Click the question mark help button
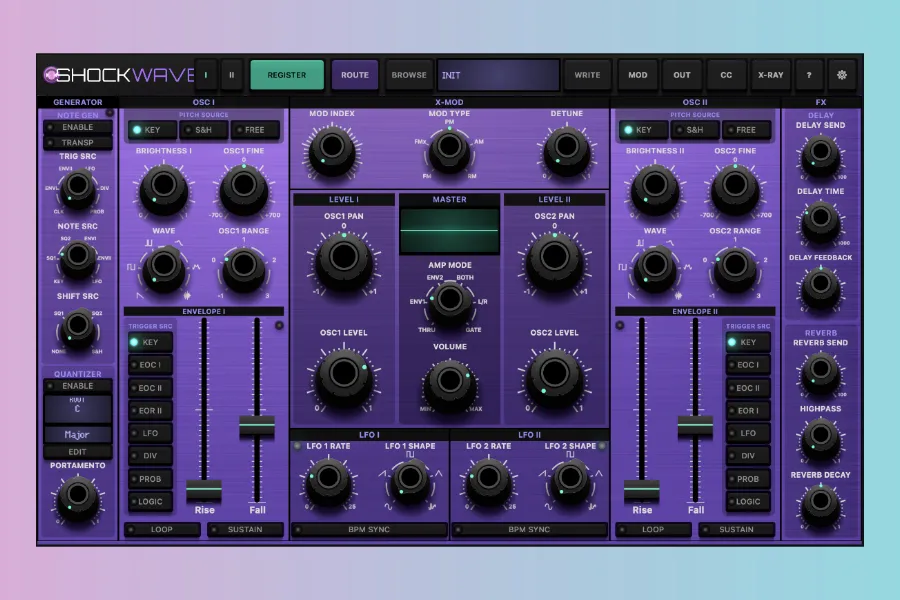This screenshot has height=600, width=900. [808, 75]
